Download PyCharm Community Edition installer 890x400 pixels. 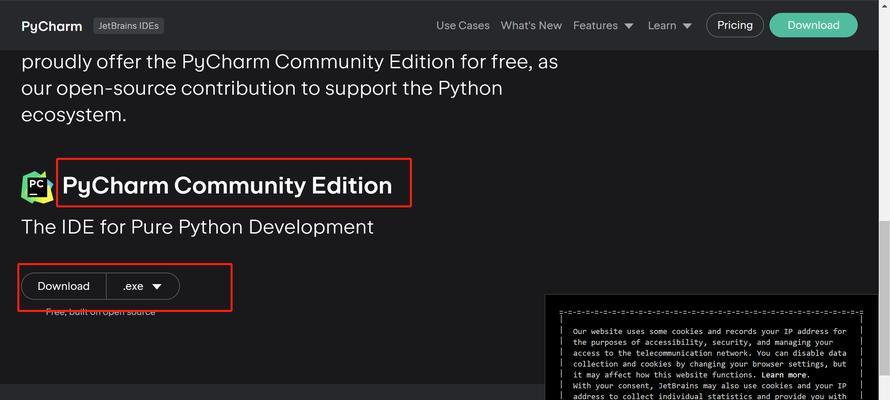coord(64,287)
